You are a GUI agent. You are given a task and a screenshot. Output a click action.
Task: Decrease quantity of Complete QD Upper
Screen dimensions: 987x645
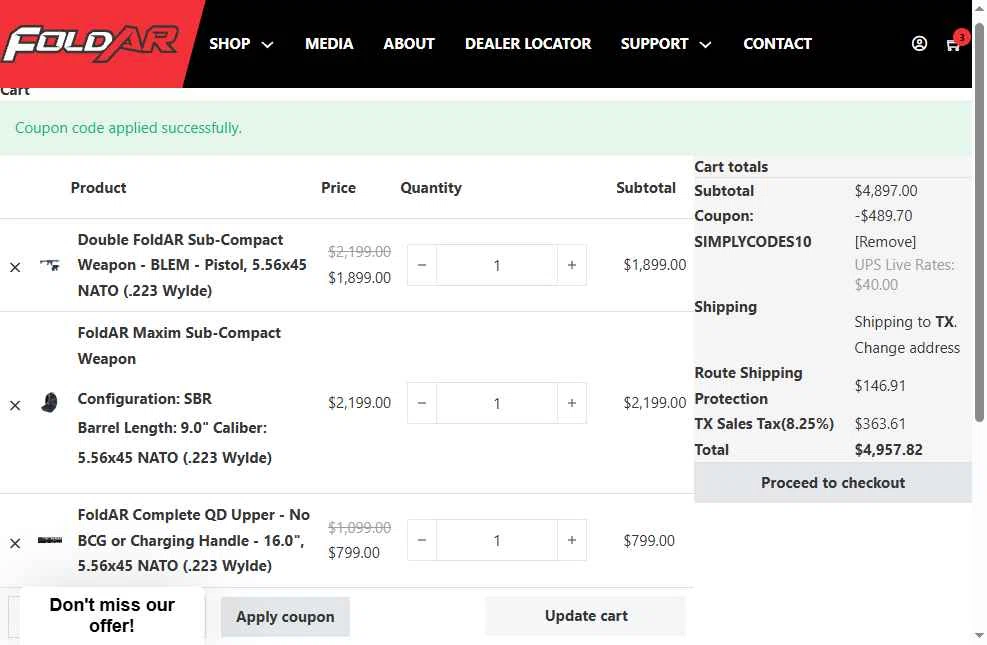click(x=422, y=540)
